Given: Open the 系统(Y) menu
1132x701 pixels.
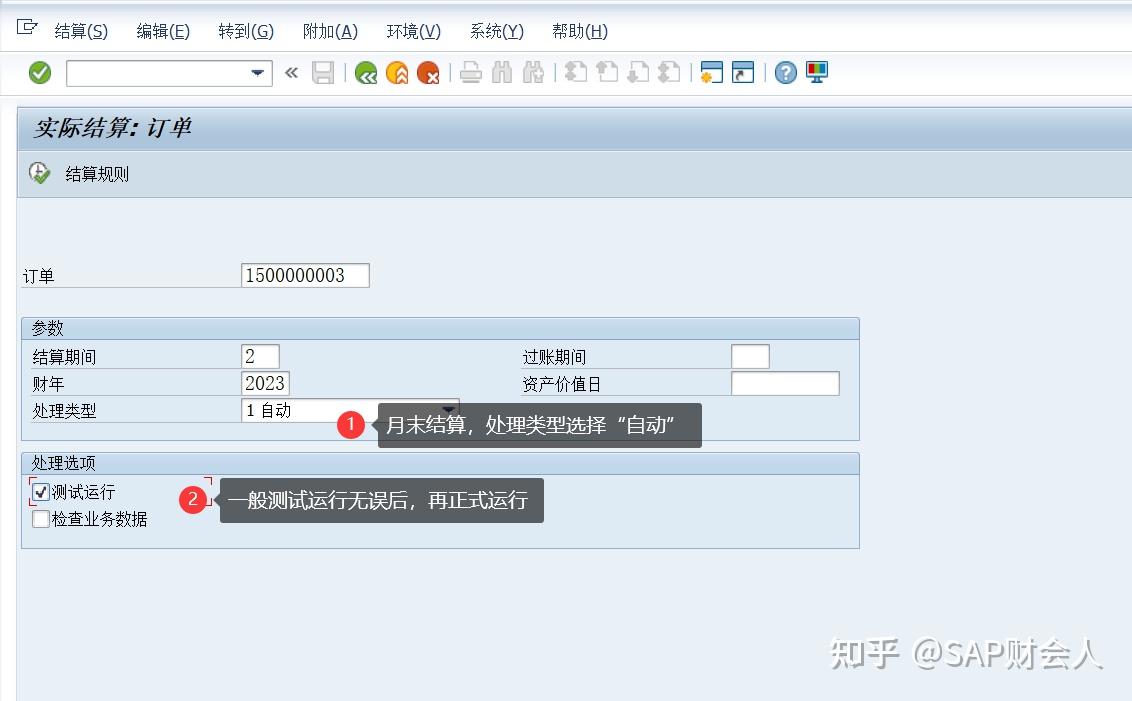Looking at the screenshot, I should pos(495,31).
